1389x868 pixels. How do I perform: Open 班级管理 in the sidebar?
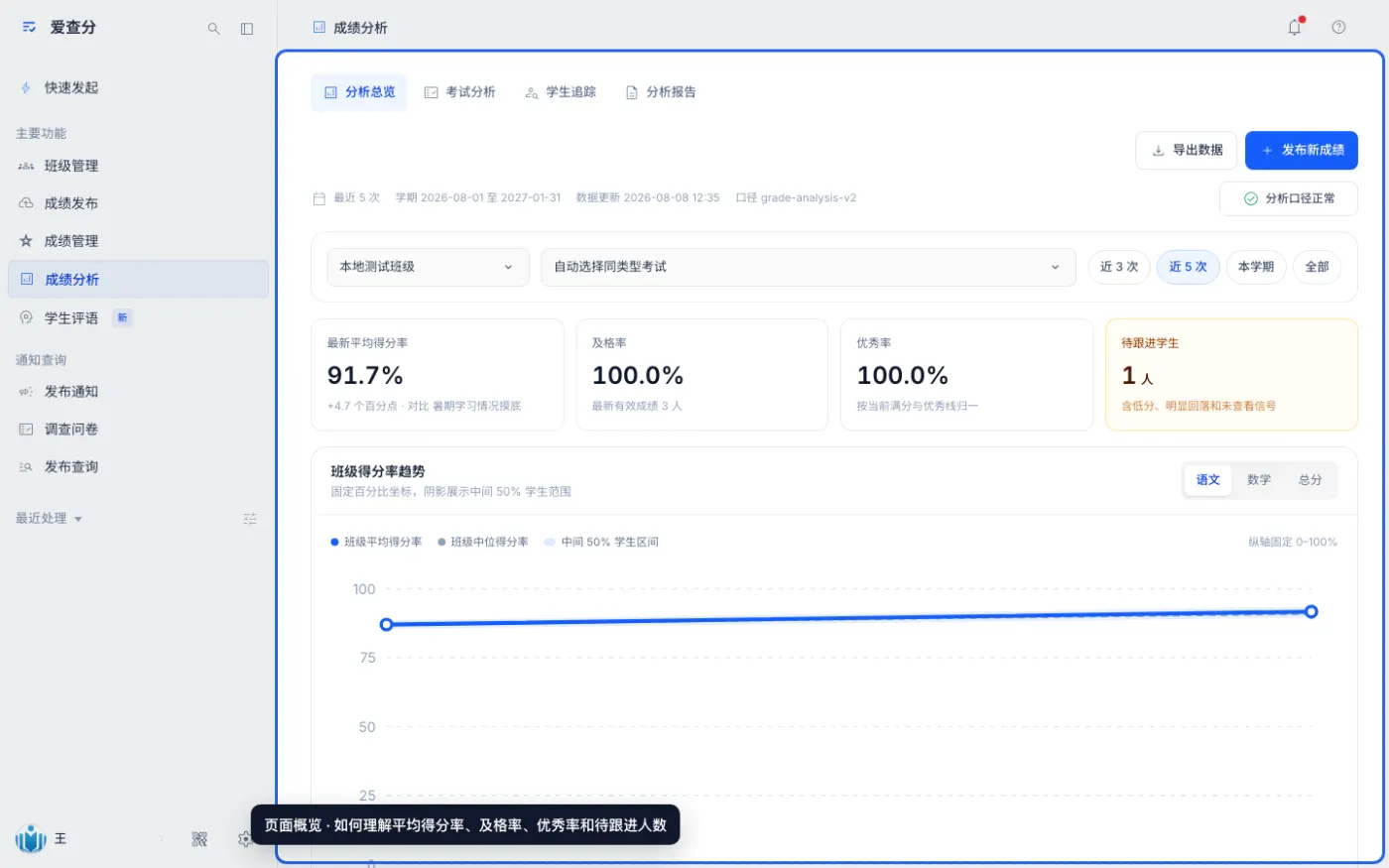point(138,166)
